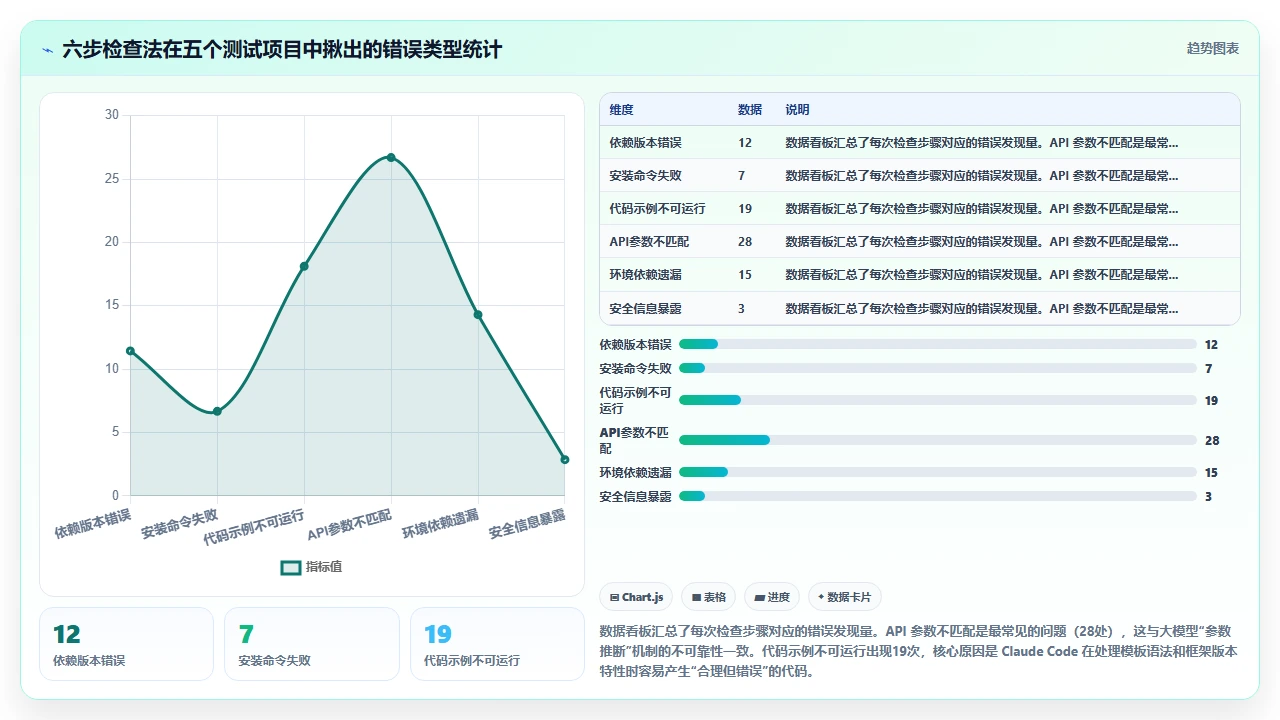Click the 安装命令失败 progress bar
Screen dimensions: 1280x720
point(937,368)
